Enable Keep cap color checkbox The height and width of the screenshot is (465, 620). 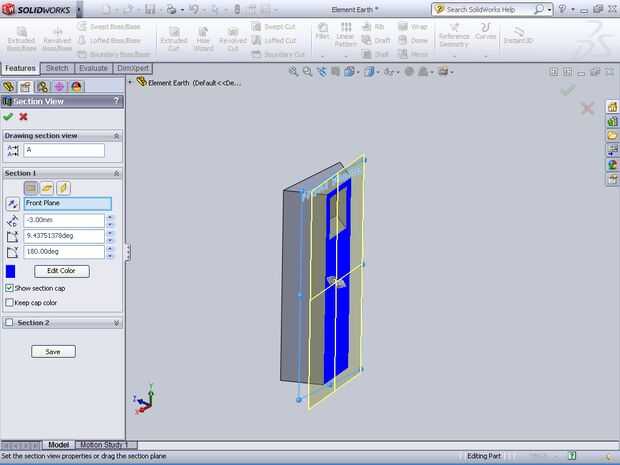click(9, 302)
